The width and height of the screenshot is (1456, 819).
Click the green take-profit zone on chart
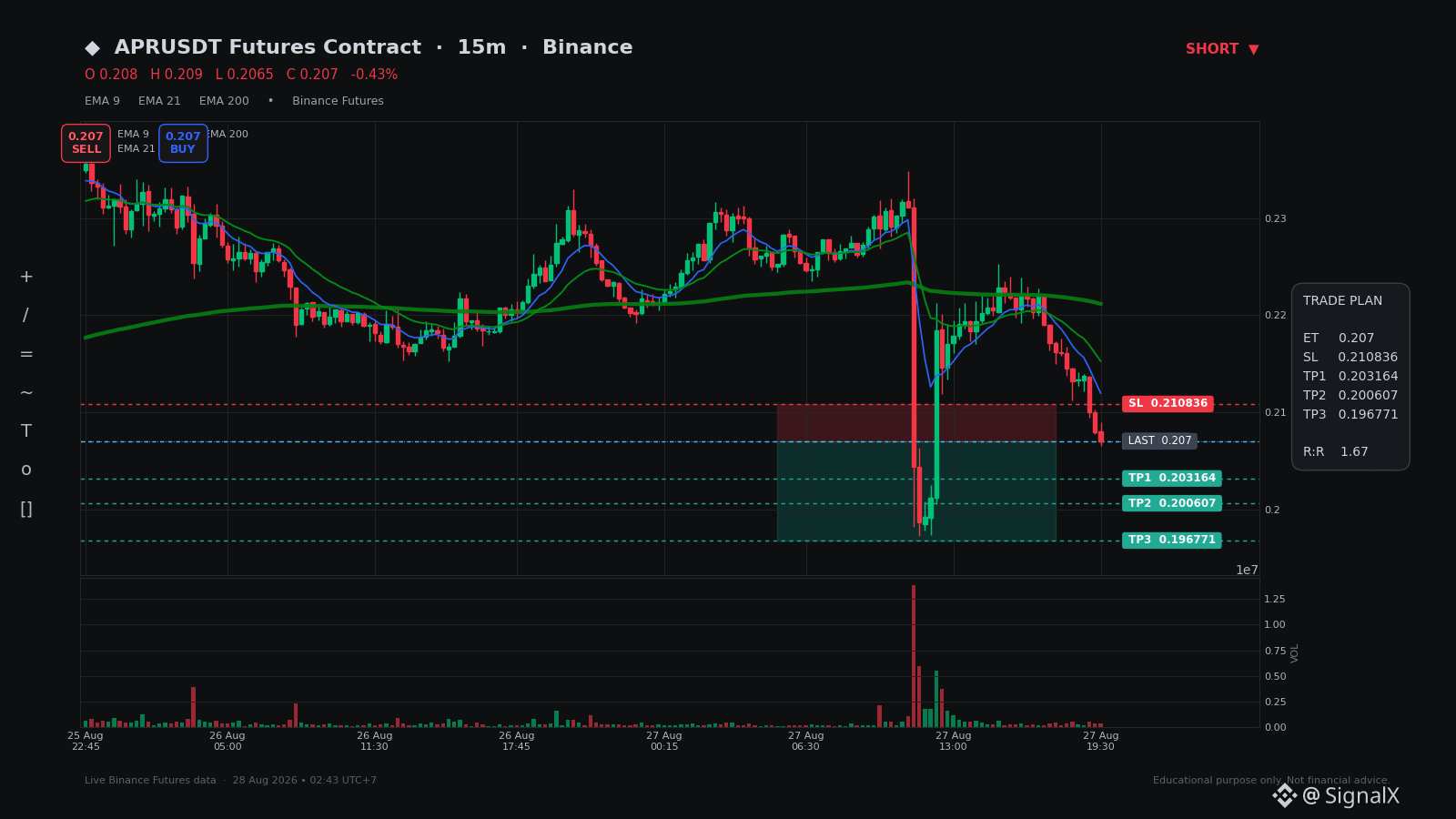916,490
